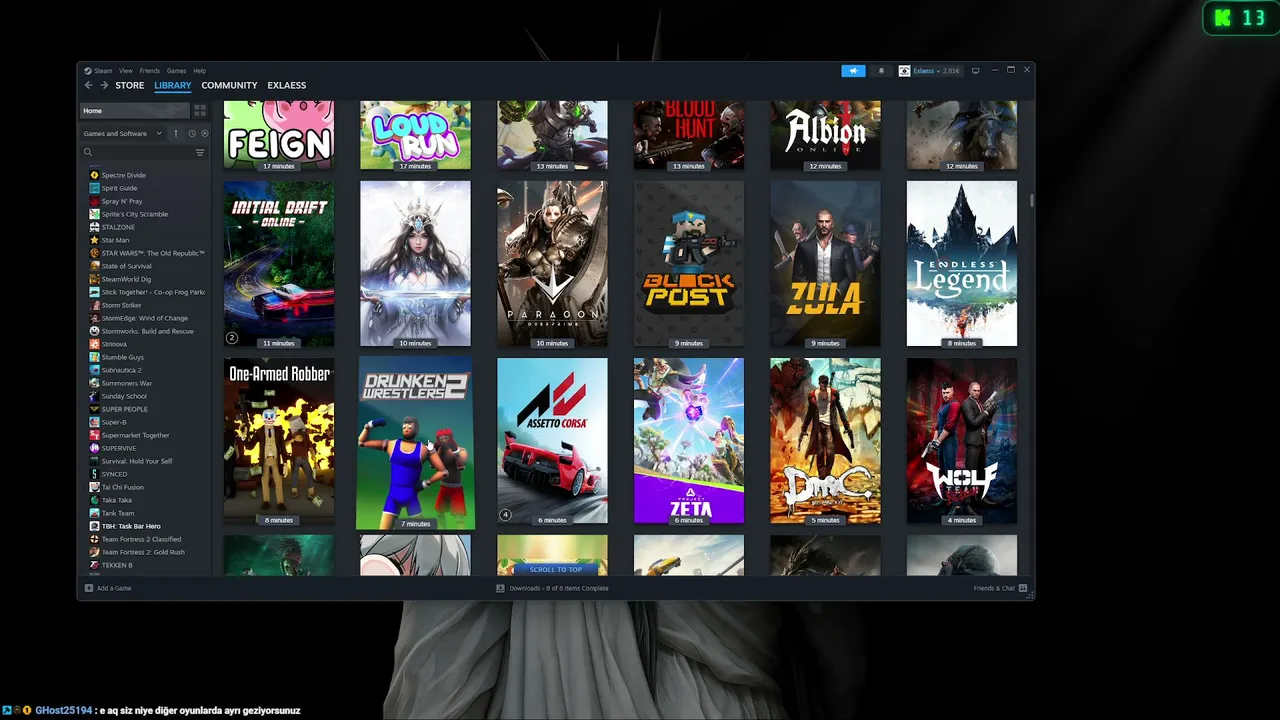
Task: Click the library search magnifier icon
Action: [x=88, y=152]
